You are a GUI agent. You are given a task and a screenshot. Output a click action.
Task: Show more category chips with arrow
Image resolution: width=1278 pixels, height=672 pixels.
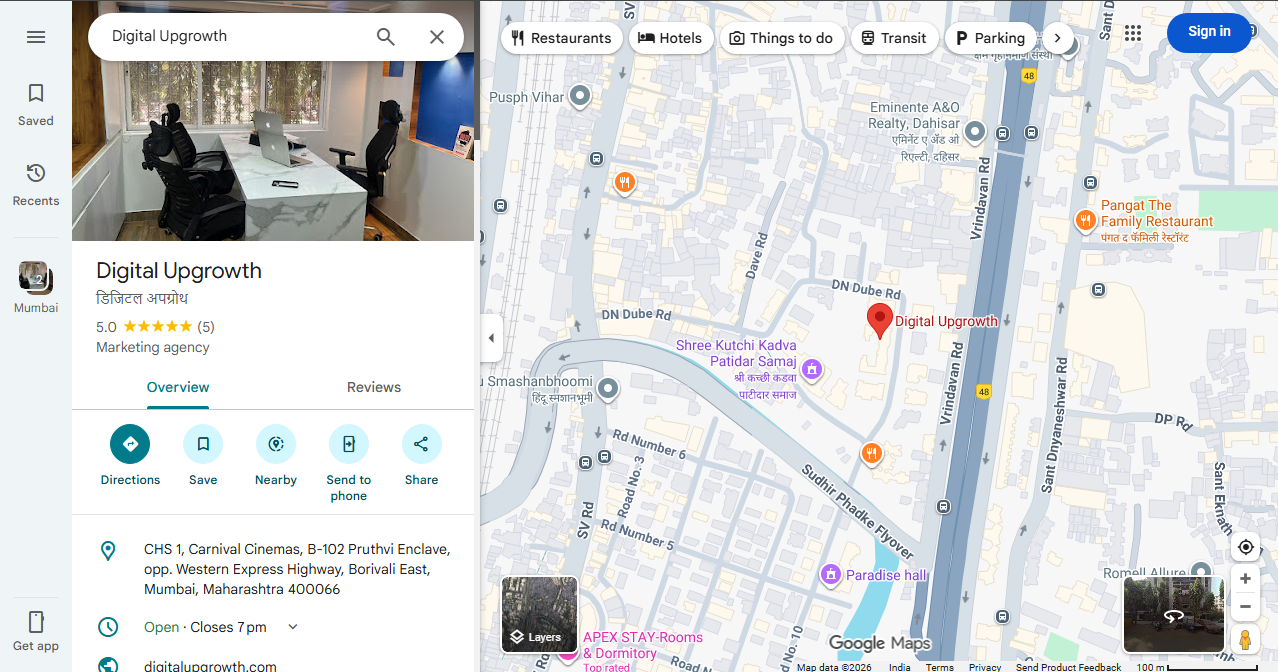[x=1057, y=37]
